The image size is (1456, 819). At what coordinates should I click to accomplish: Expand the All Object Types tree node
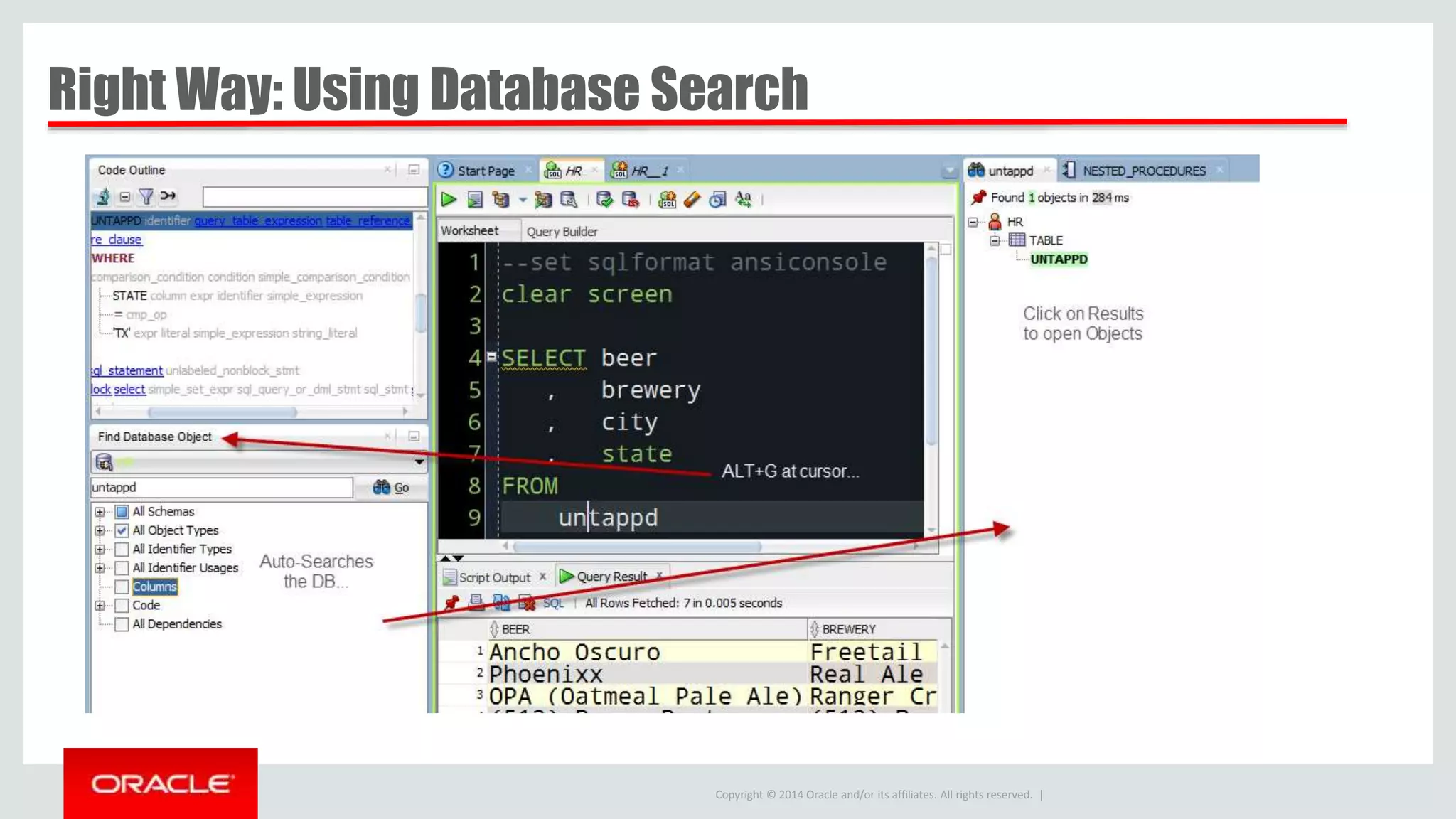point(100,530)
